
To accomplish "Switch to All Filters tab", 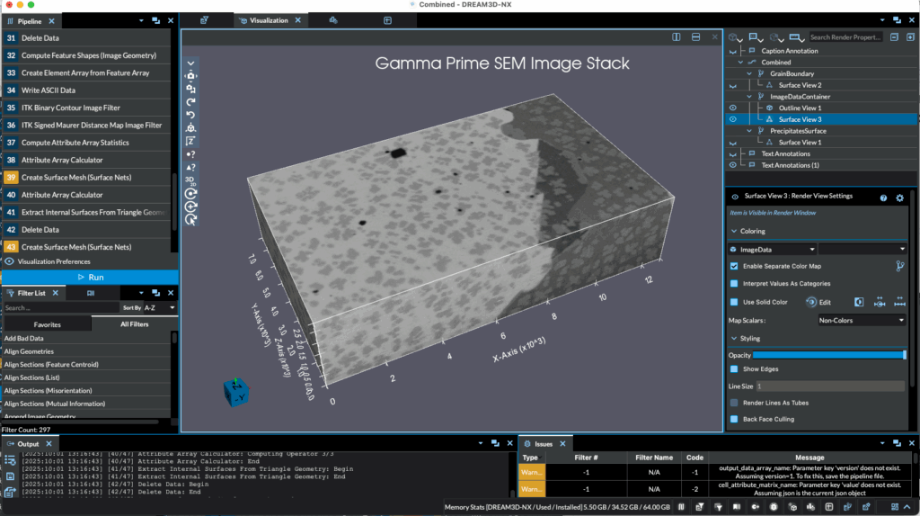I will (x=134, y=324).
